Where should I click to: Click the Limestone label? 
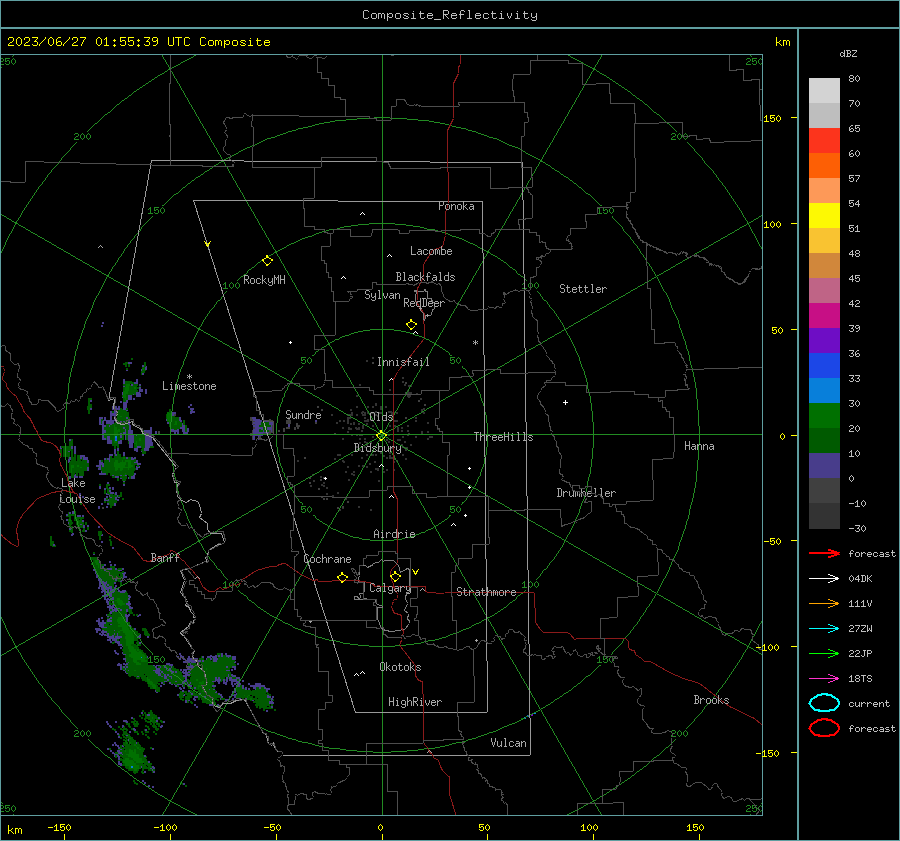coord(189,386)
